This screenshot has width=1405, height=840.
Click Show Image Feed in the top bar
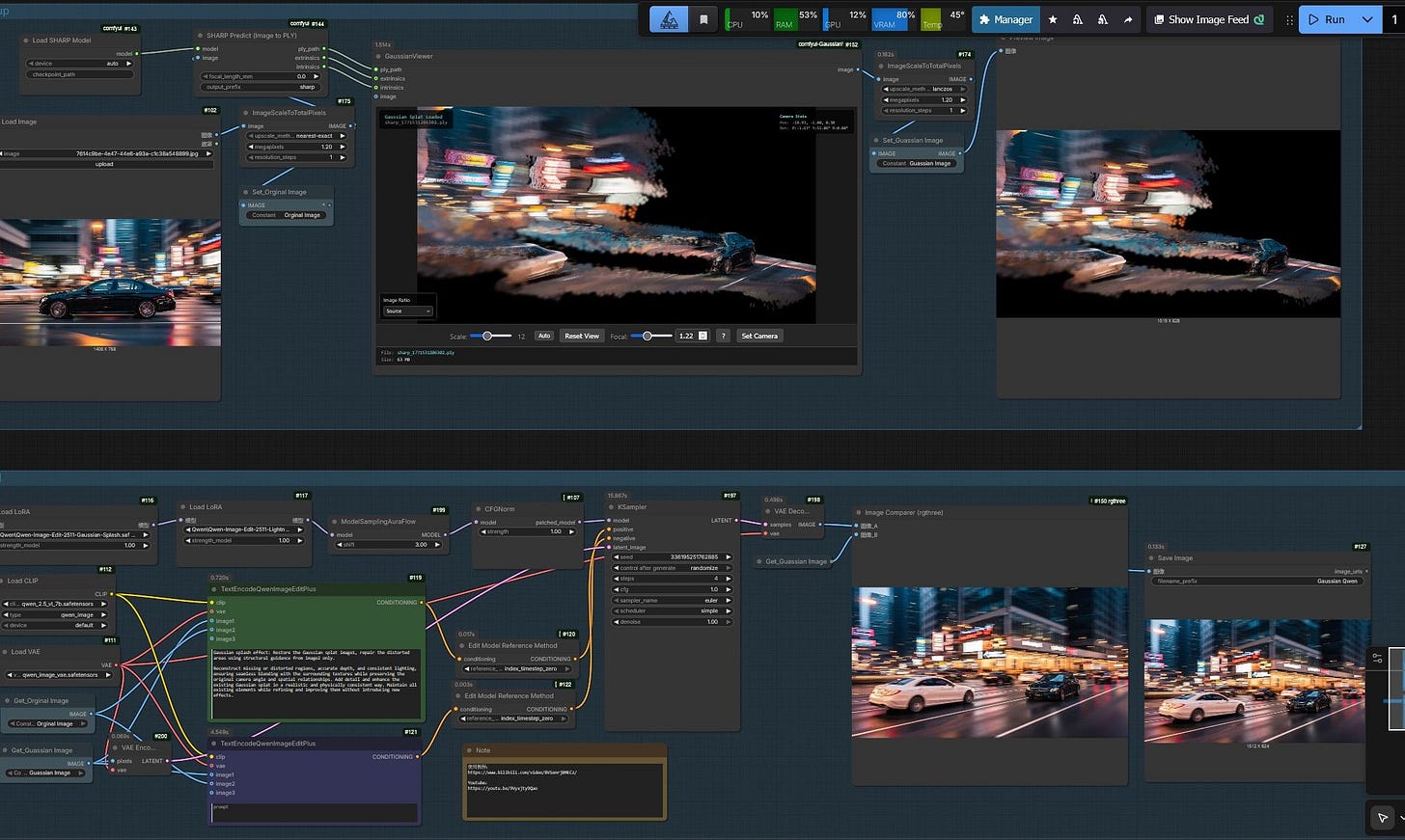tap(1207, 19)
